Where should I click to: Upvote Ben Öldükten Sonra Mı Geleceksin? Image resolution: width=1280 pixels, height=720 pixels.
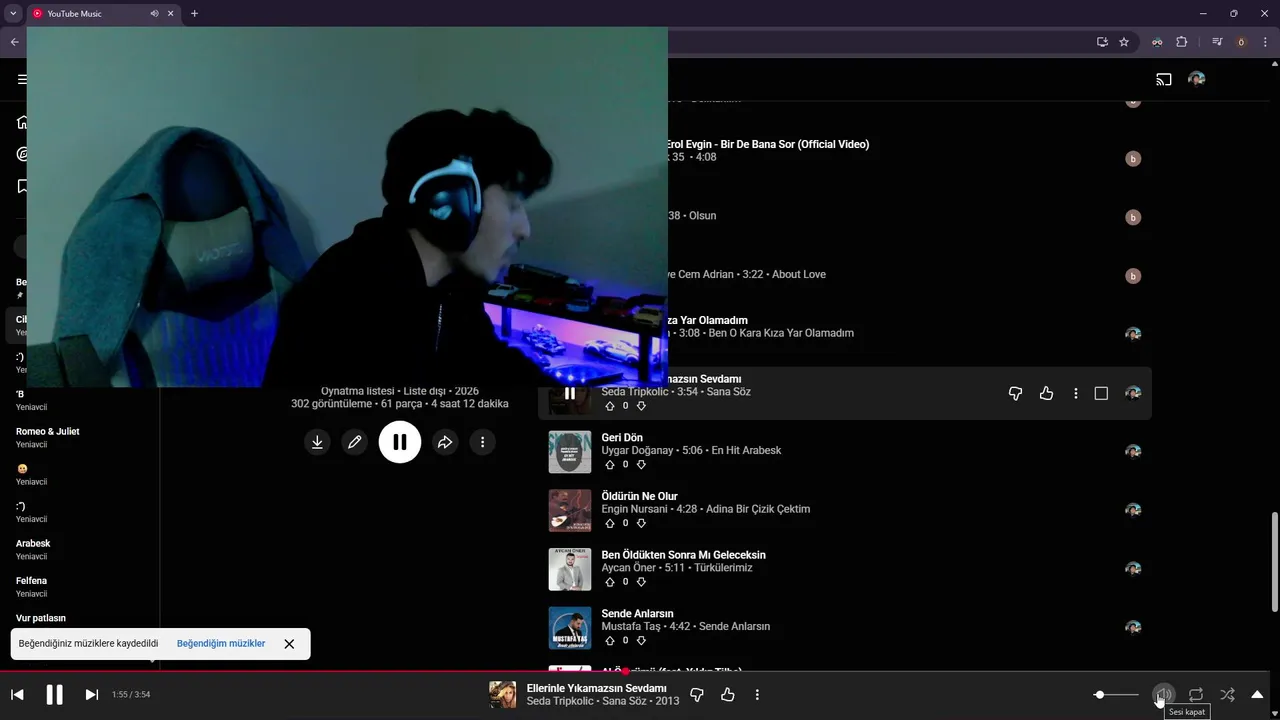[x=610, y=582]
